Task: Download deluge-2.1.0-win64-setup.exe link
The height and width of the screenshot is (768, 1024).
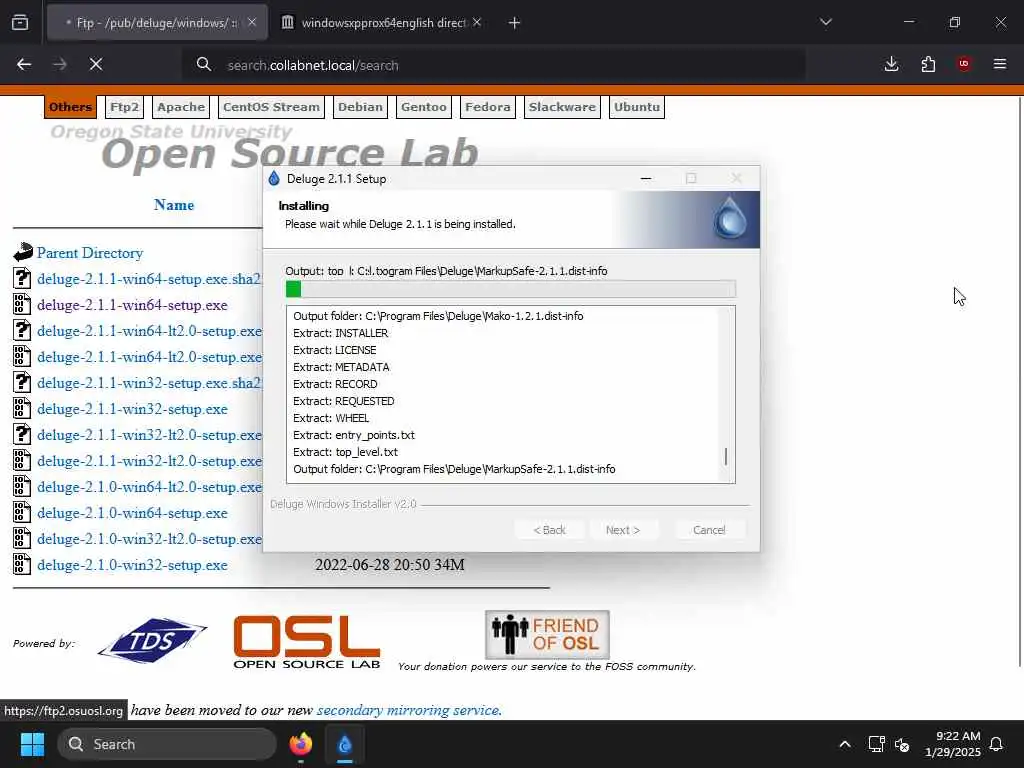Action: pos(133,513)
